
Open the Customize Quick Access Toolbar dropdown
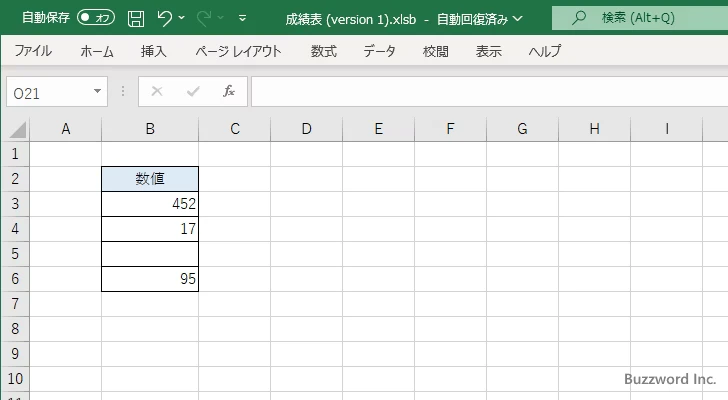click(x=245, y=18)
